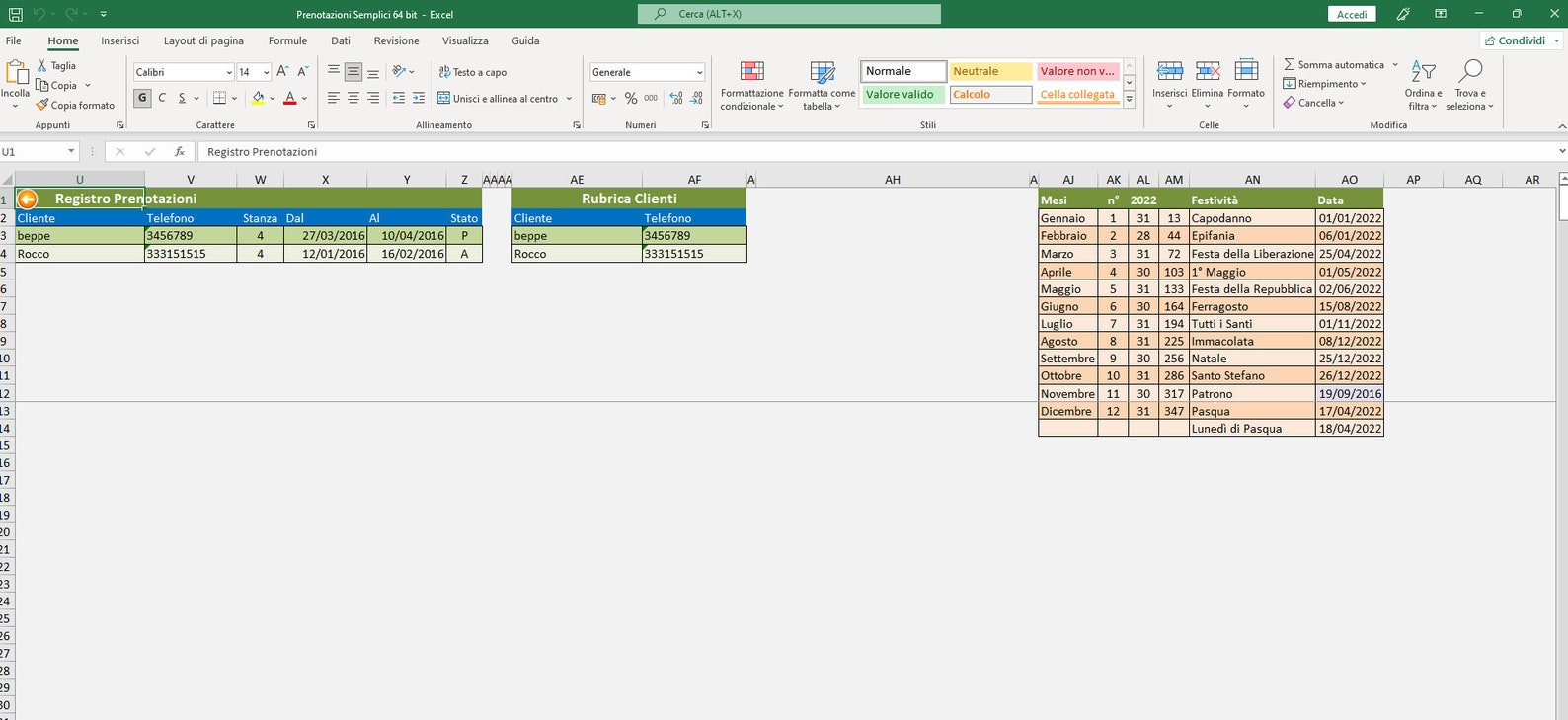Expand Unisci e allinea al centro arrow

coord(569,99)
